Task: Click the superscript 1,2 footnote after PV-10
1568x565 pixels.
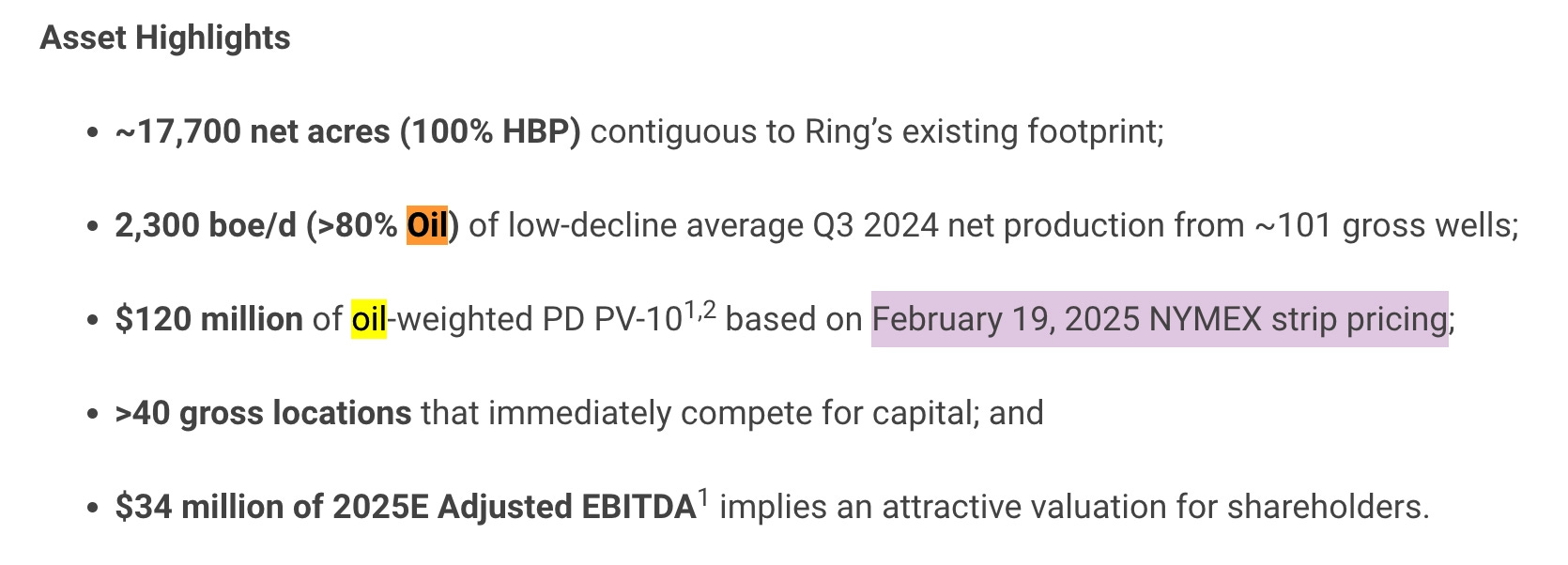Action: tap(699, 309)
